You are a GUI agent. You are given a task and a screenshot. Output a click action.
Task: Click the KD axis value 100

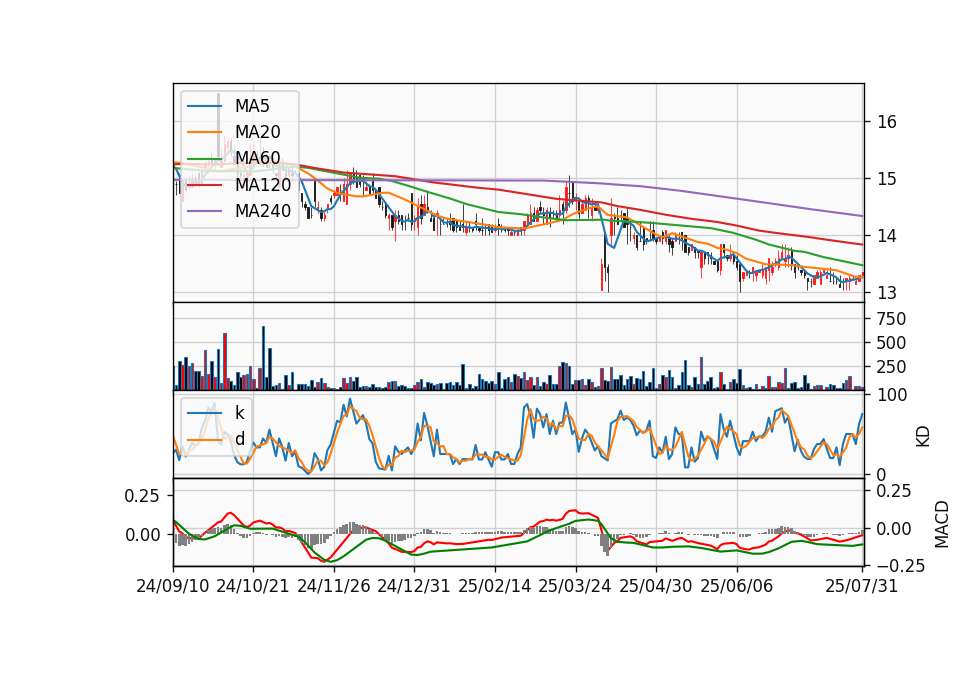[891, 395]
